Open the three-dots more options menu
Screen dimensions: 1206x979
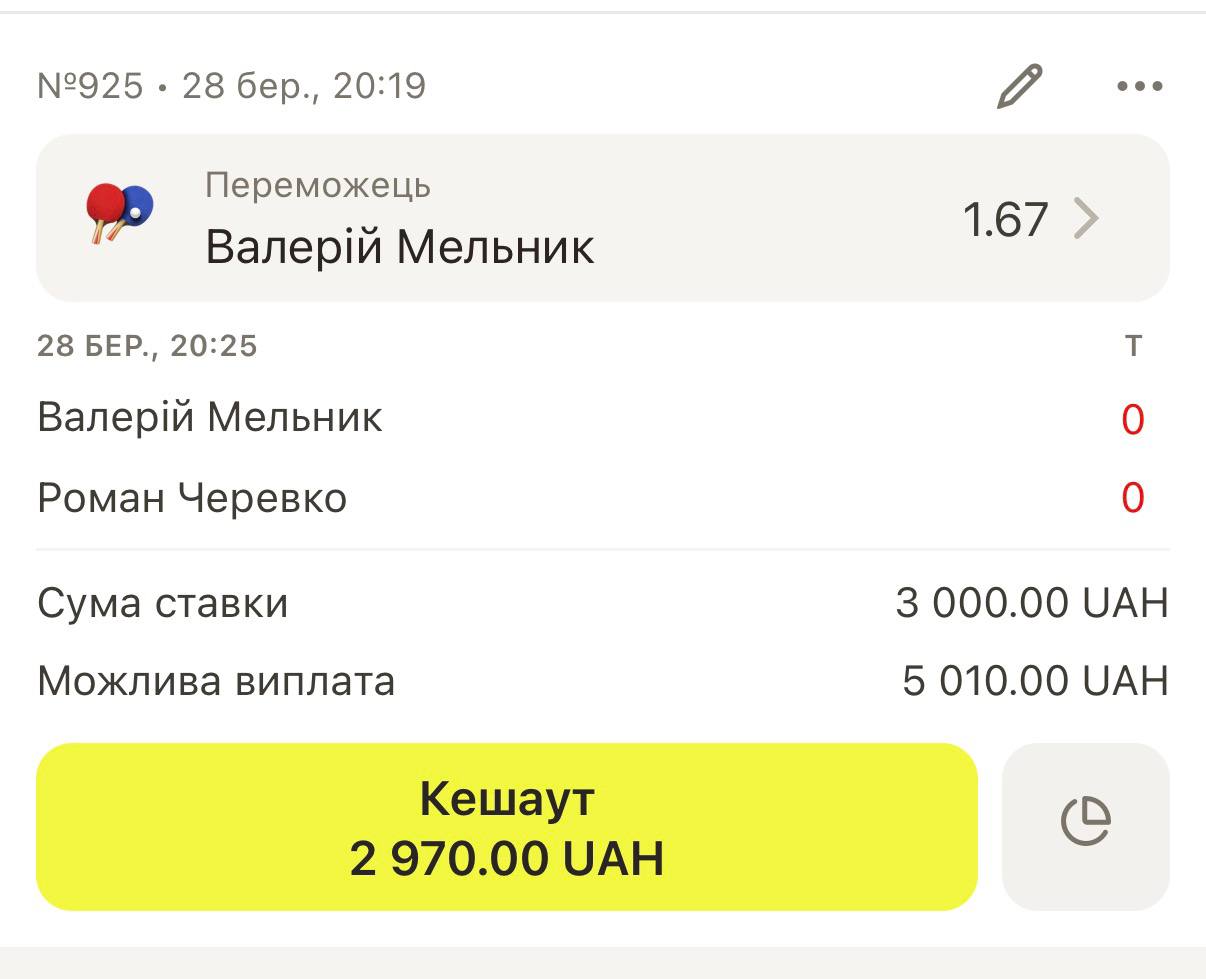(1139, 86)
